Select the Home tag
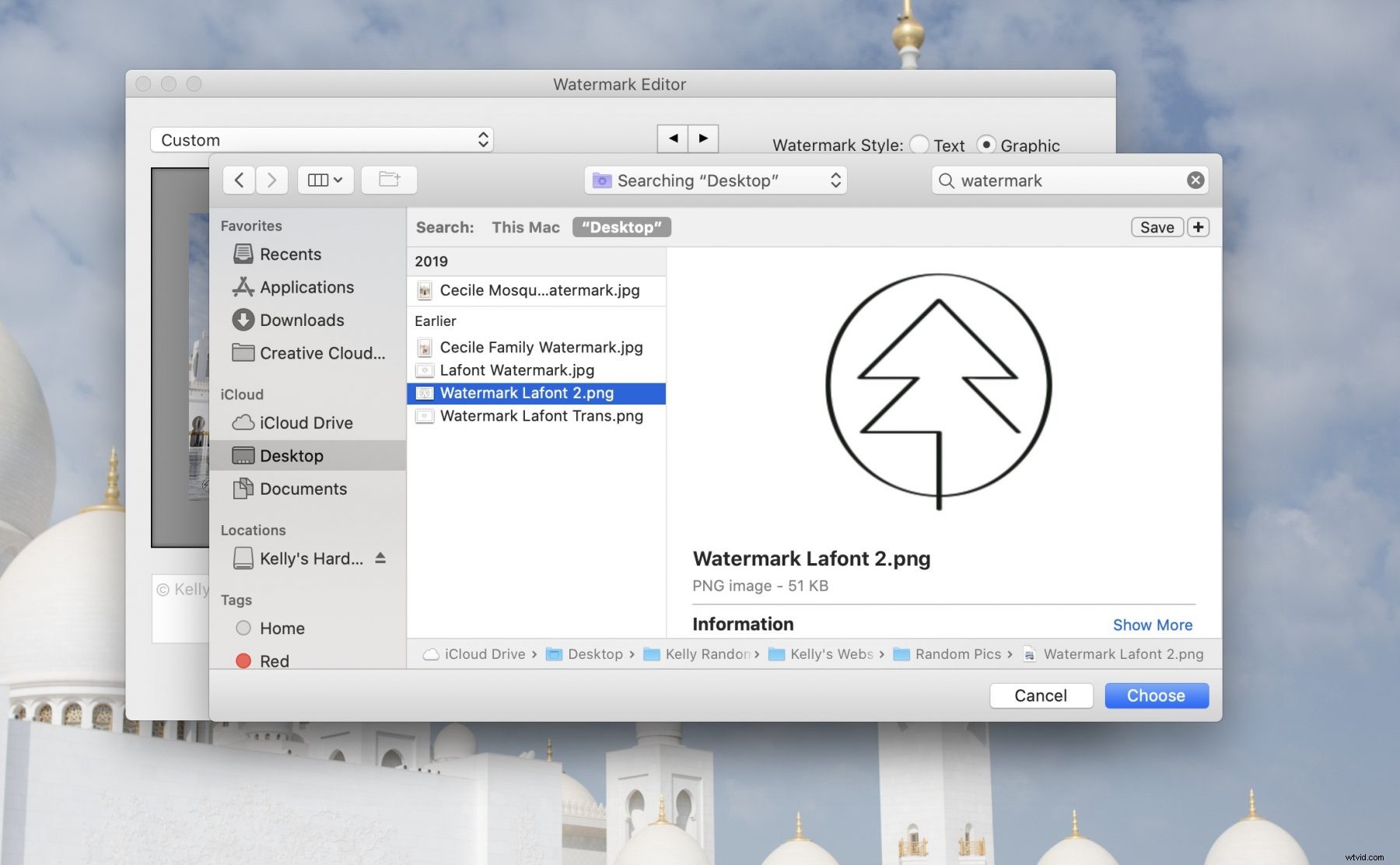The image size is (1400, 865). pyautogui.click(x=243, y=628)
